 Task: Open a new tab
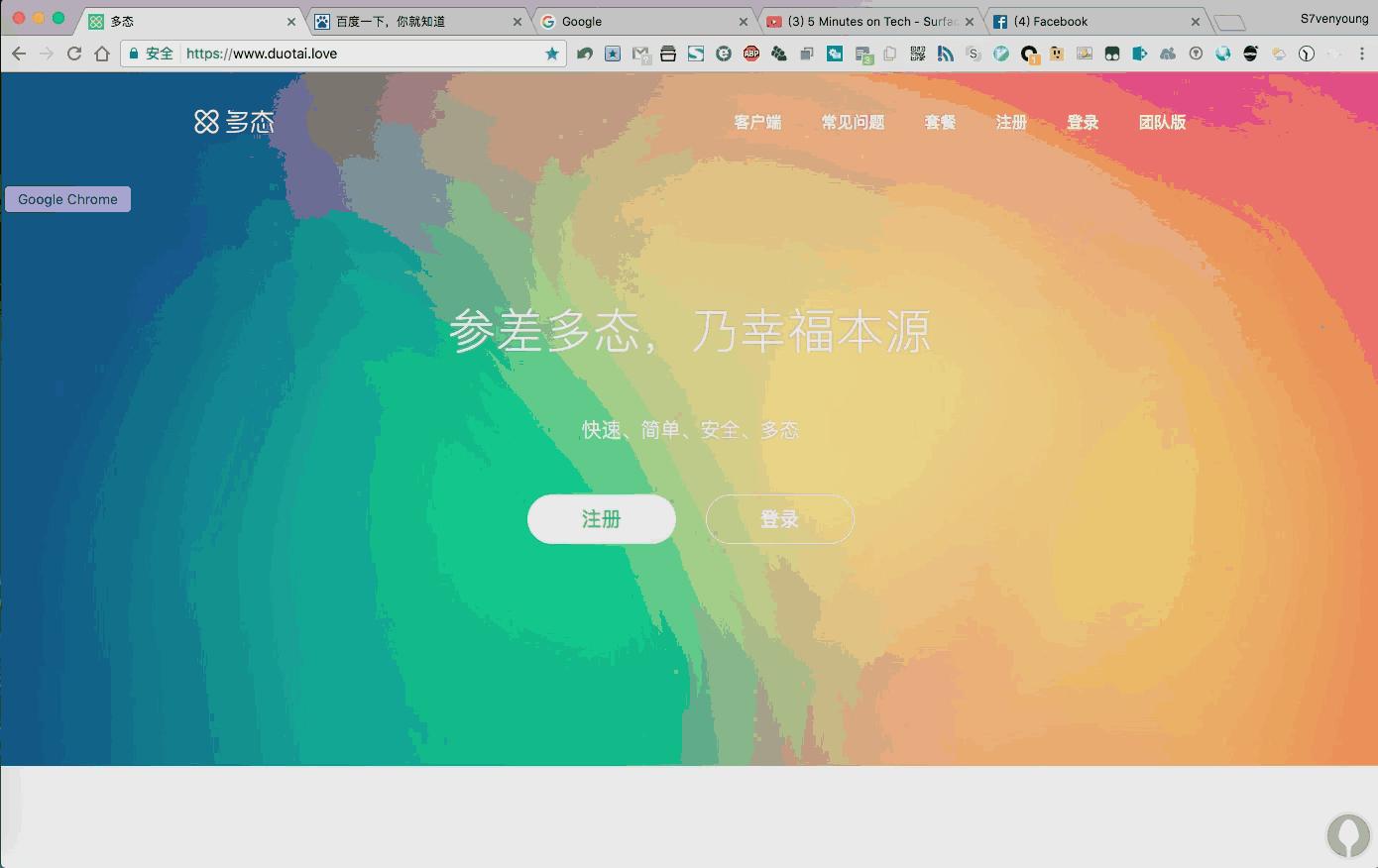tap(1229, 22)
